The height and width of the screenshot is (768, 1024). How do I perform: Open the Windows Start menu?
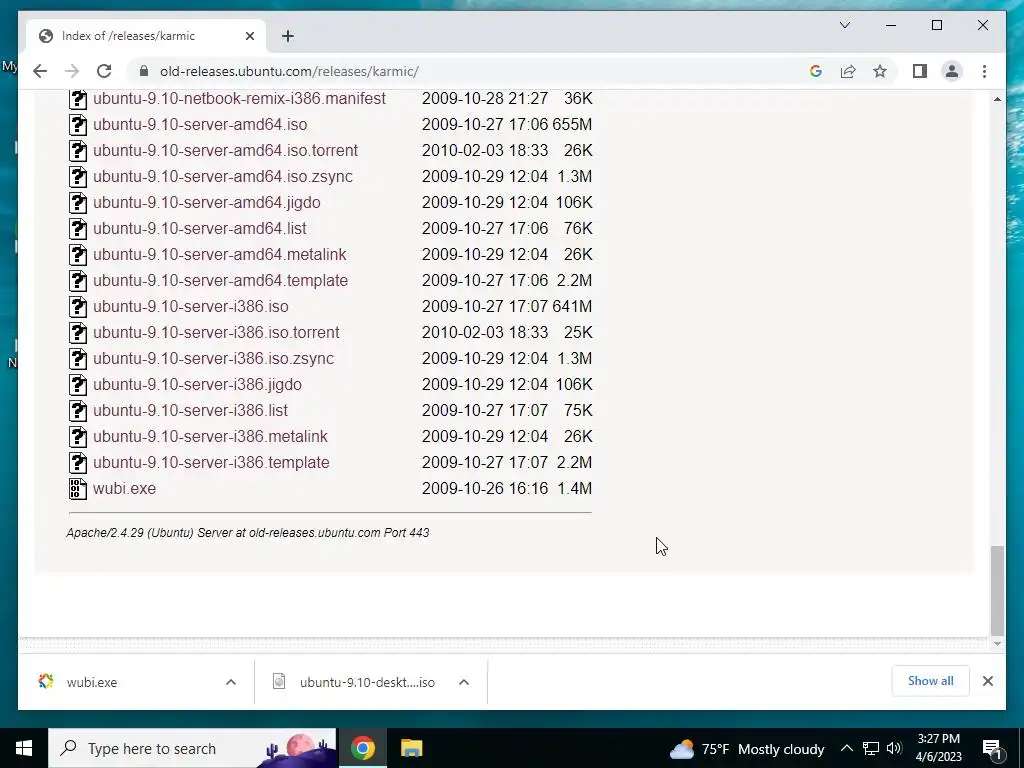(24, 748)
